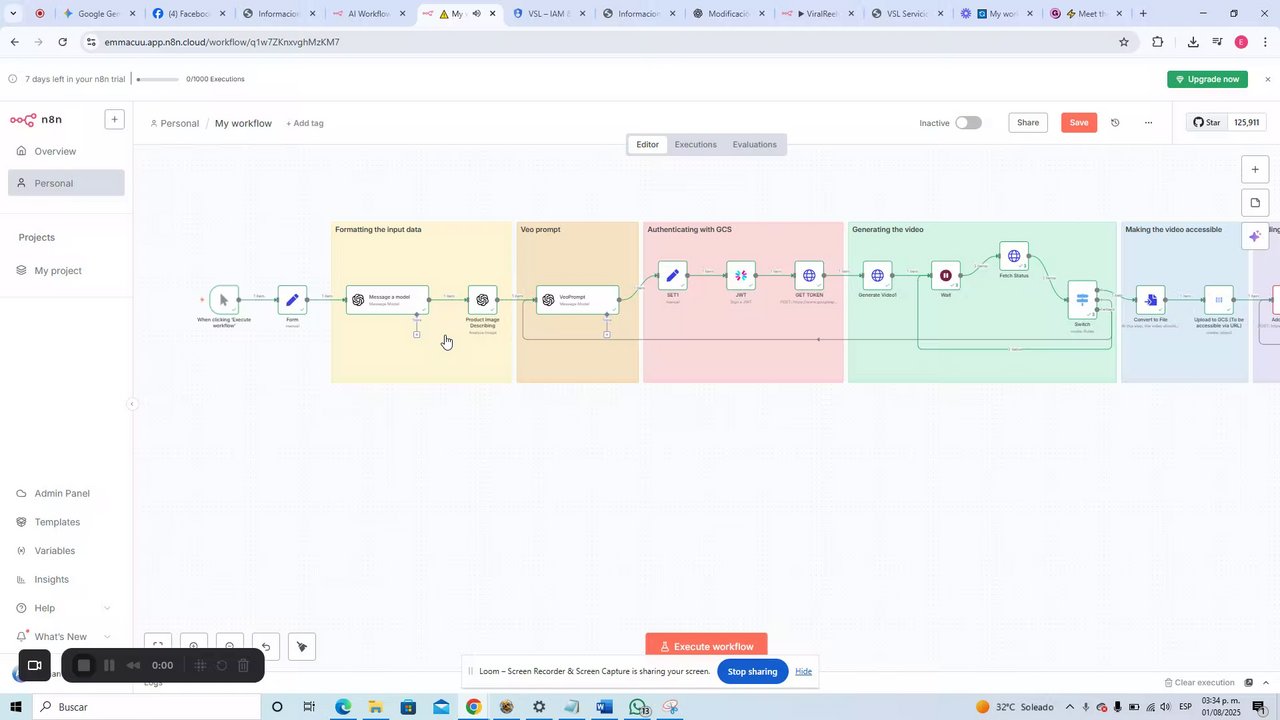Collapse the left sidebar arrow
The height and width of the screenshot is (720, 1280).
click(132, 404)
